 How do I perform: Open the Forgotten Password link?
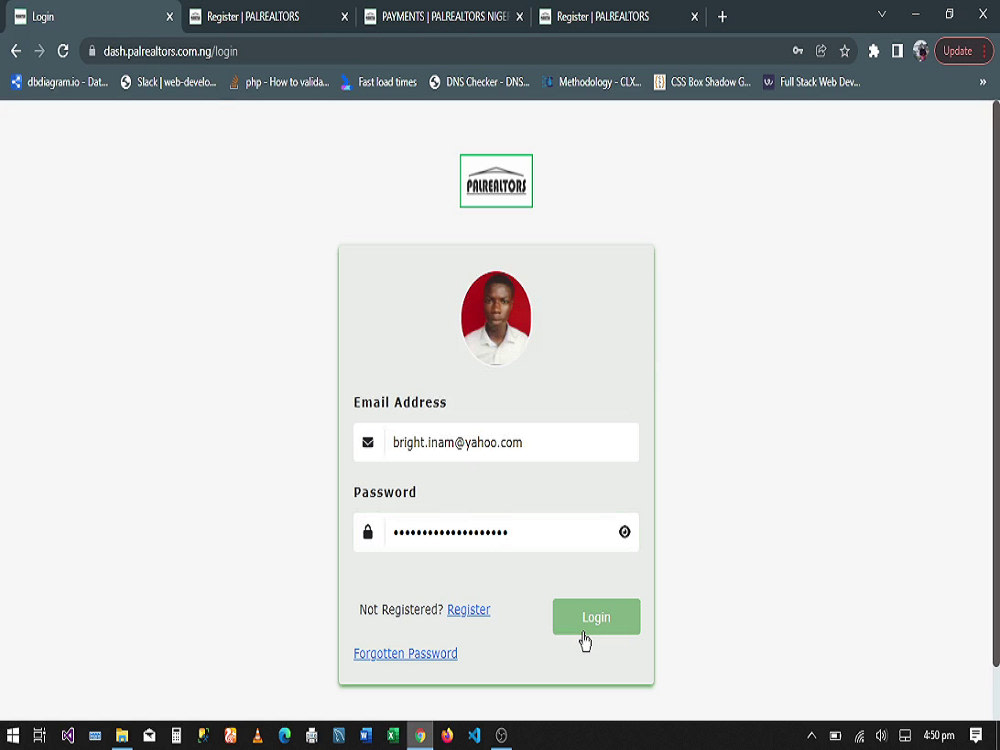406,654
